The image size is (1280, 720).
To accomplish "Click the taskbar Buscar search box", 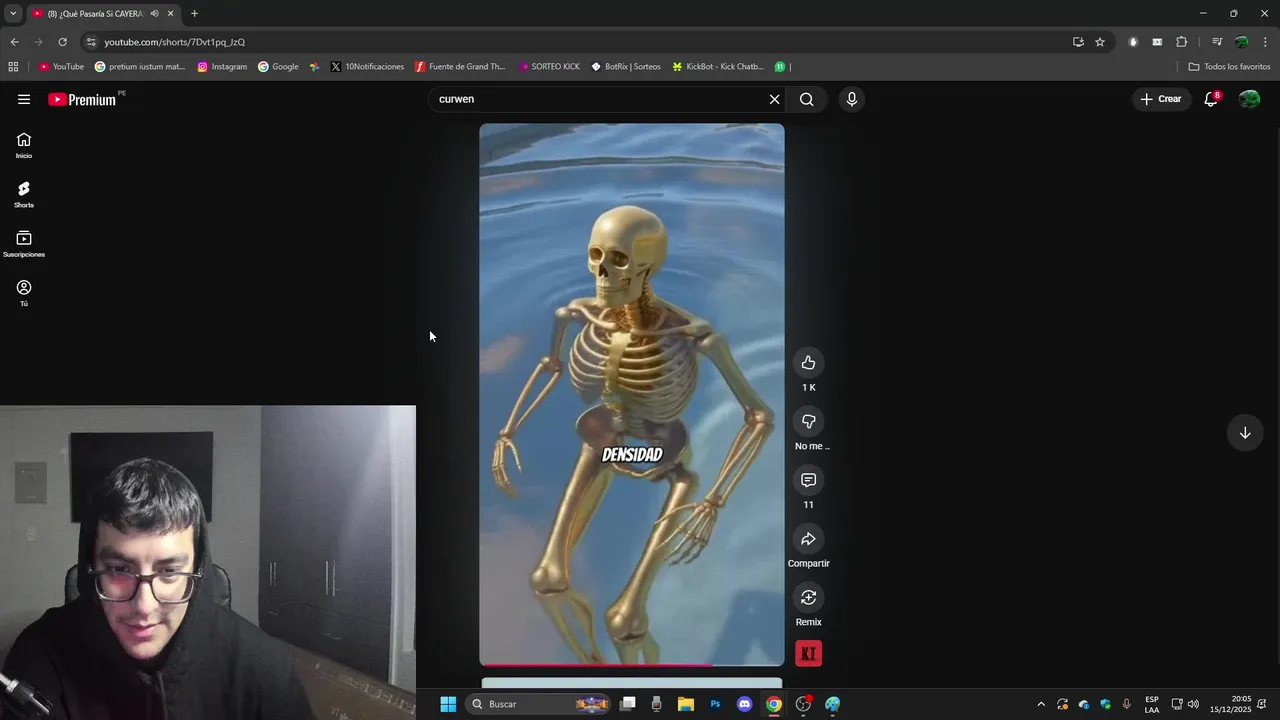I will click(x=540, y=704).
